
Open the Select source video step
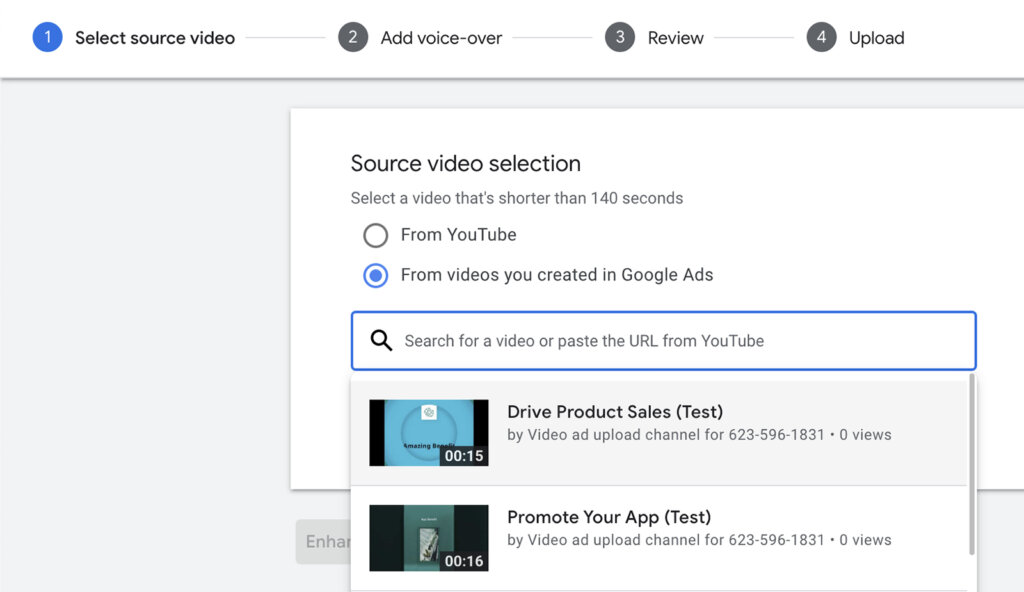click(x=155, y=37)
